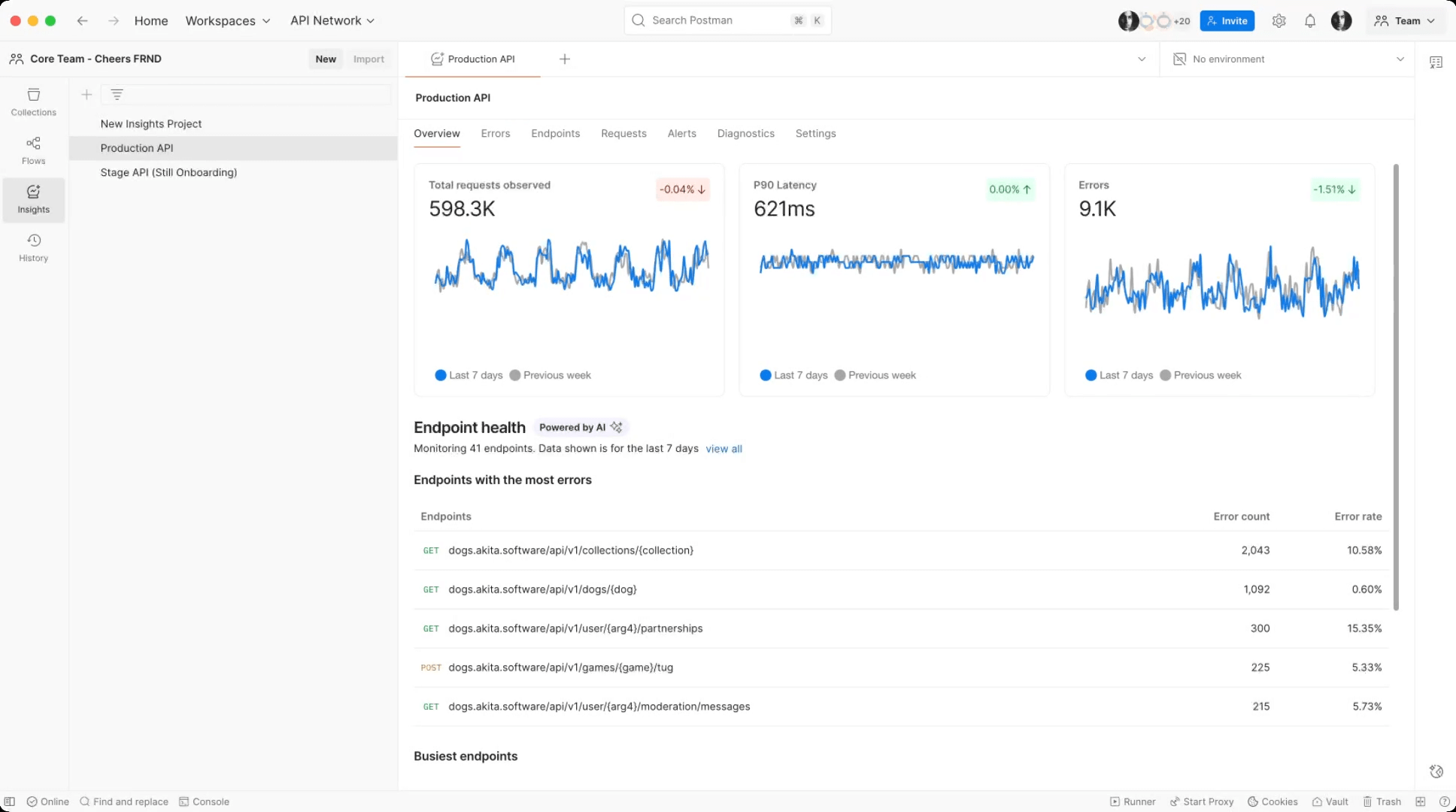Click the blue Invite button
1456x812 pixels.
tap(1227, 21)
